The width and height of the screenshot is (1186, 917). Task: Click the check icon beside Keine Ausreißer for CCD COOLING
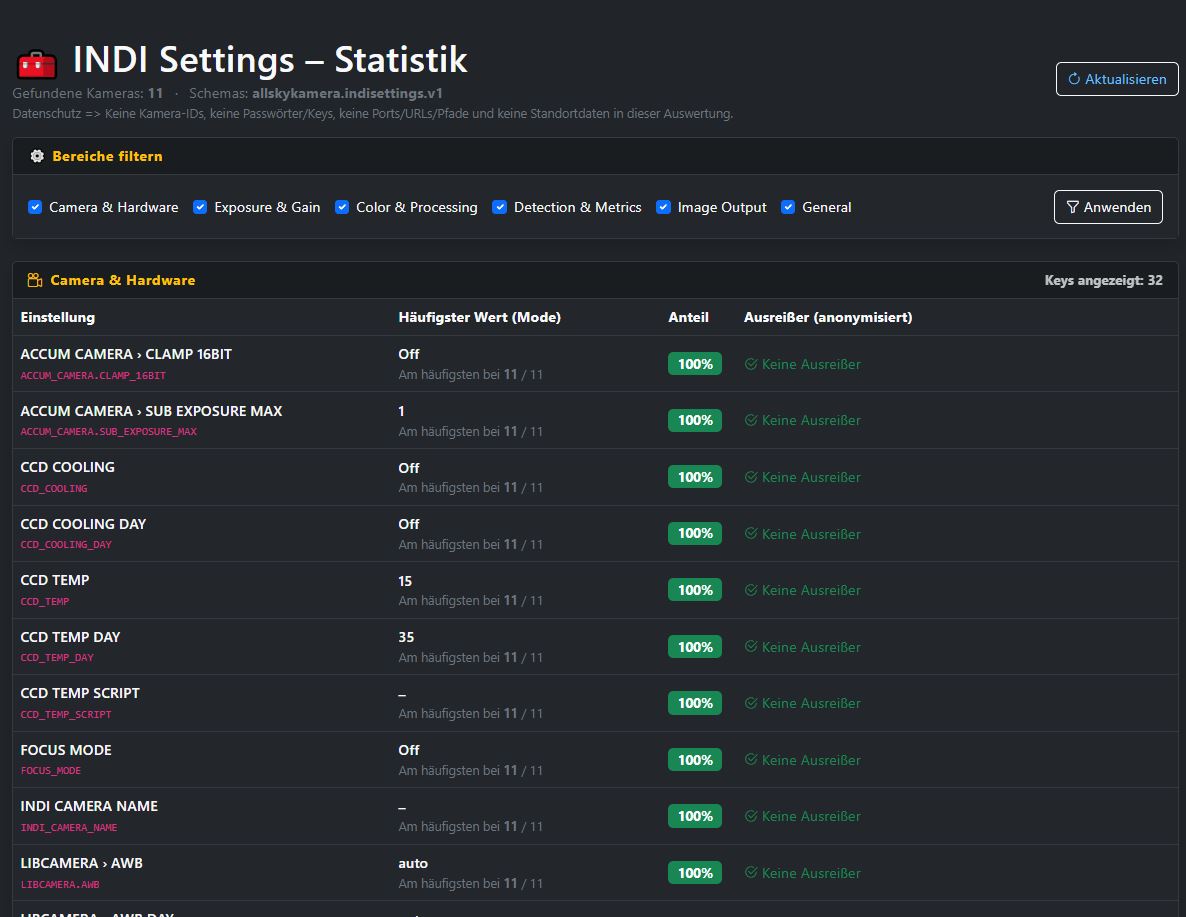click(750, 477)
